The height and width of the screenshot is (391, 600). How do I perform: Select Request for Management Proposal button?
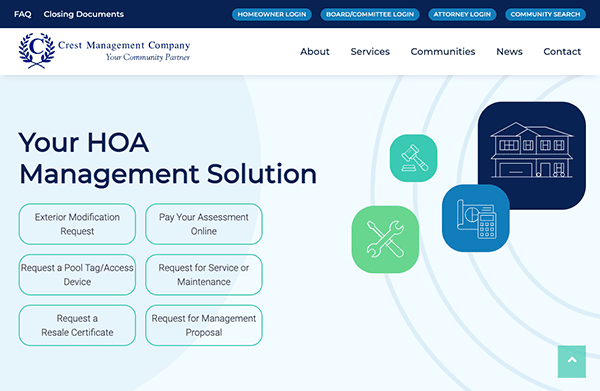(x=204, y=325)
